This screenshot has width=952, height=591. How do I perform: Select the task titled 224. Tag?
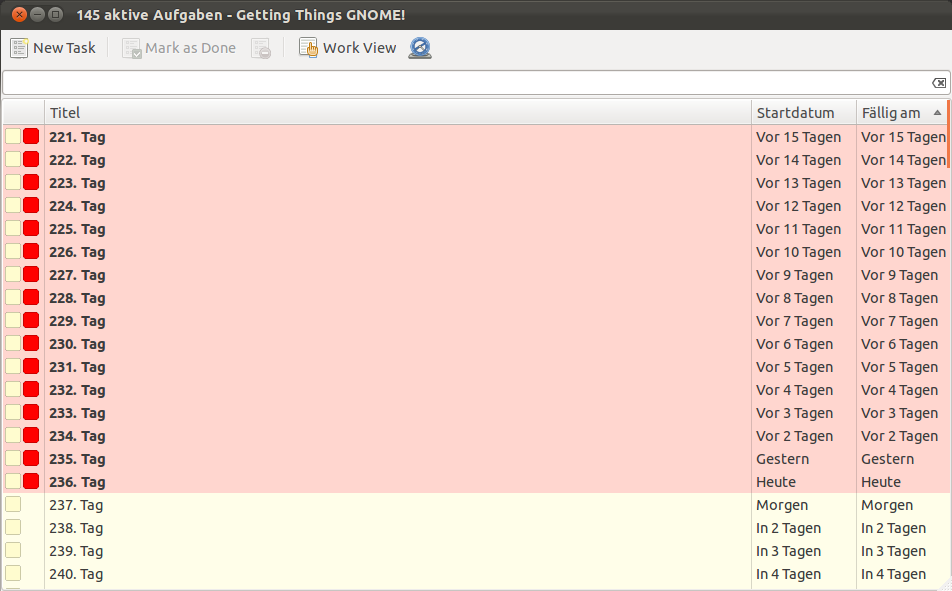pos(77,207)
